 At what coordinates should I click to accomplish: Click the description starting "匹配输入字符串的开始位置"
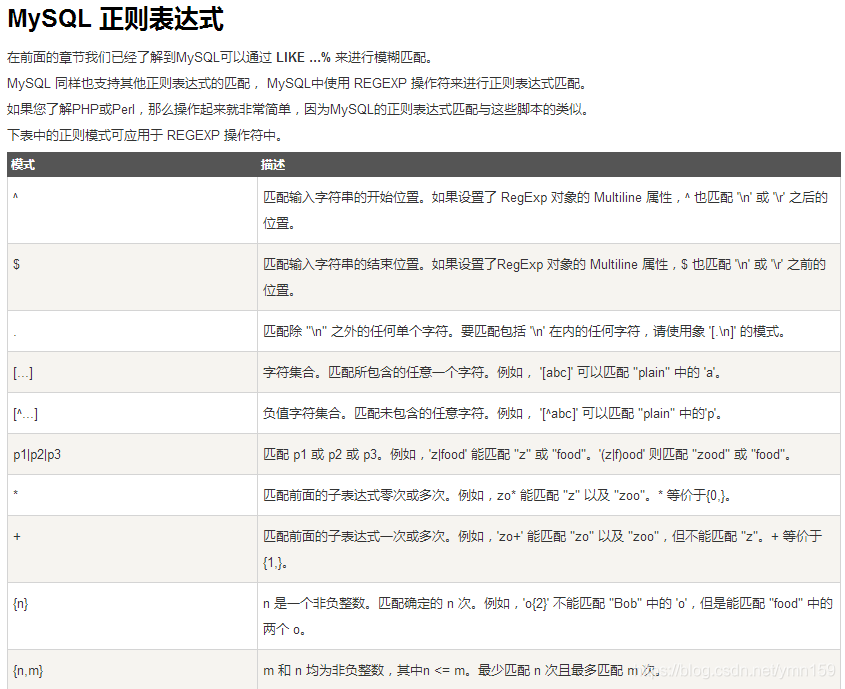pyautogui.click(x=545, y=210)
